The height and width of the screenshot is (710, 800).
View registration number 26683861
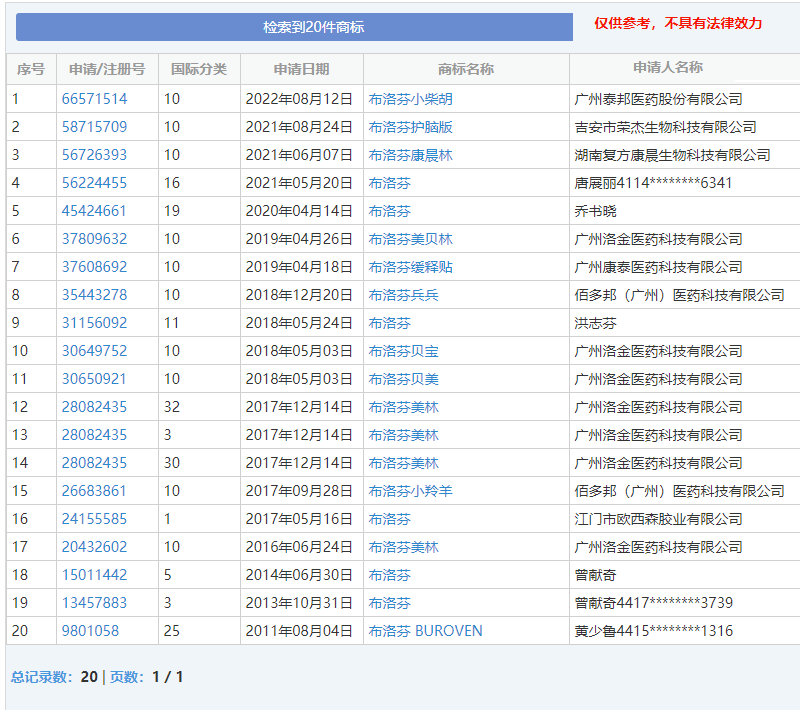94,491
